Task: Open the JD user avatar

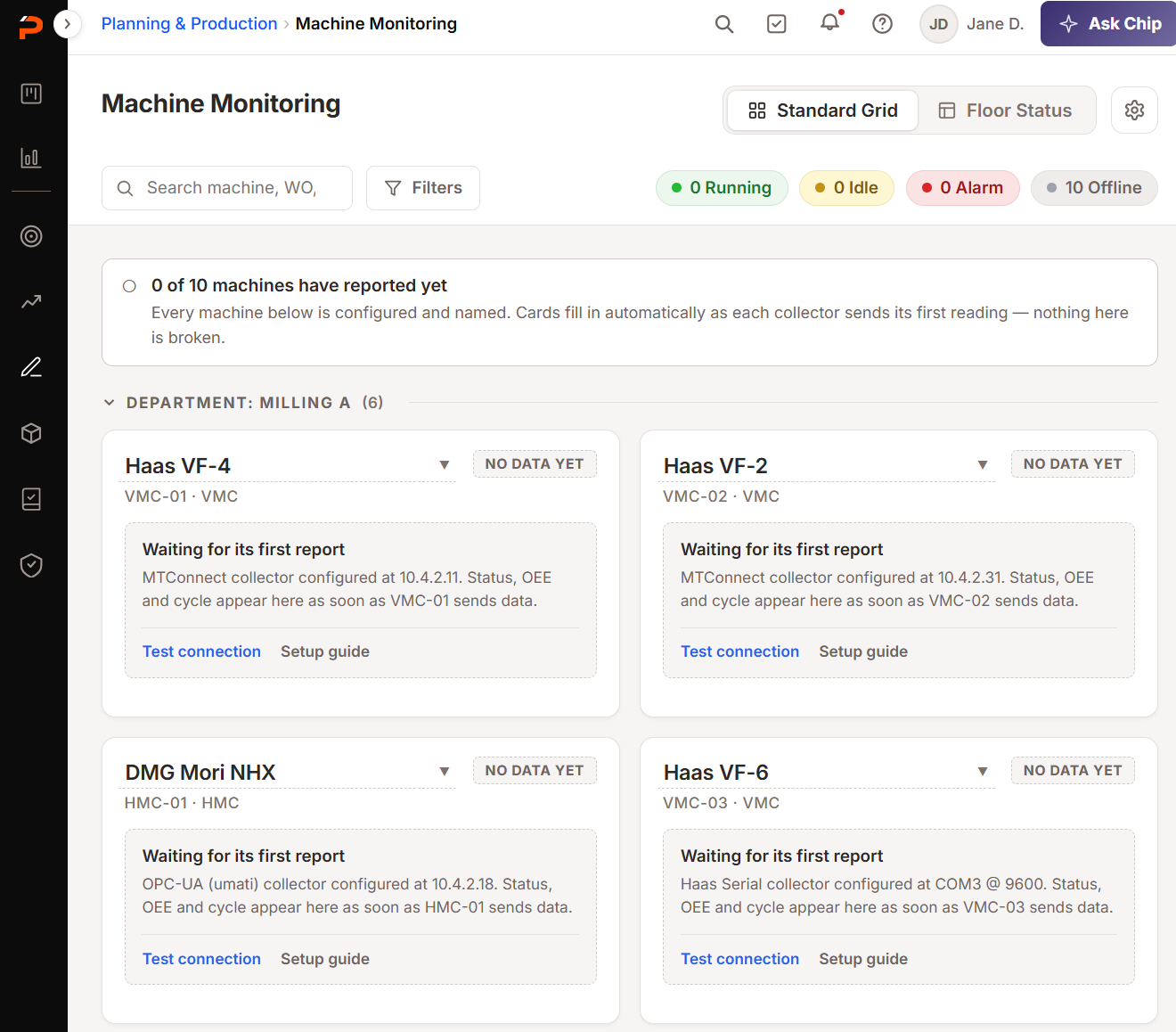Action: point(939,24)
